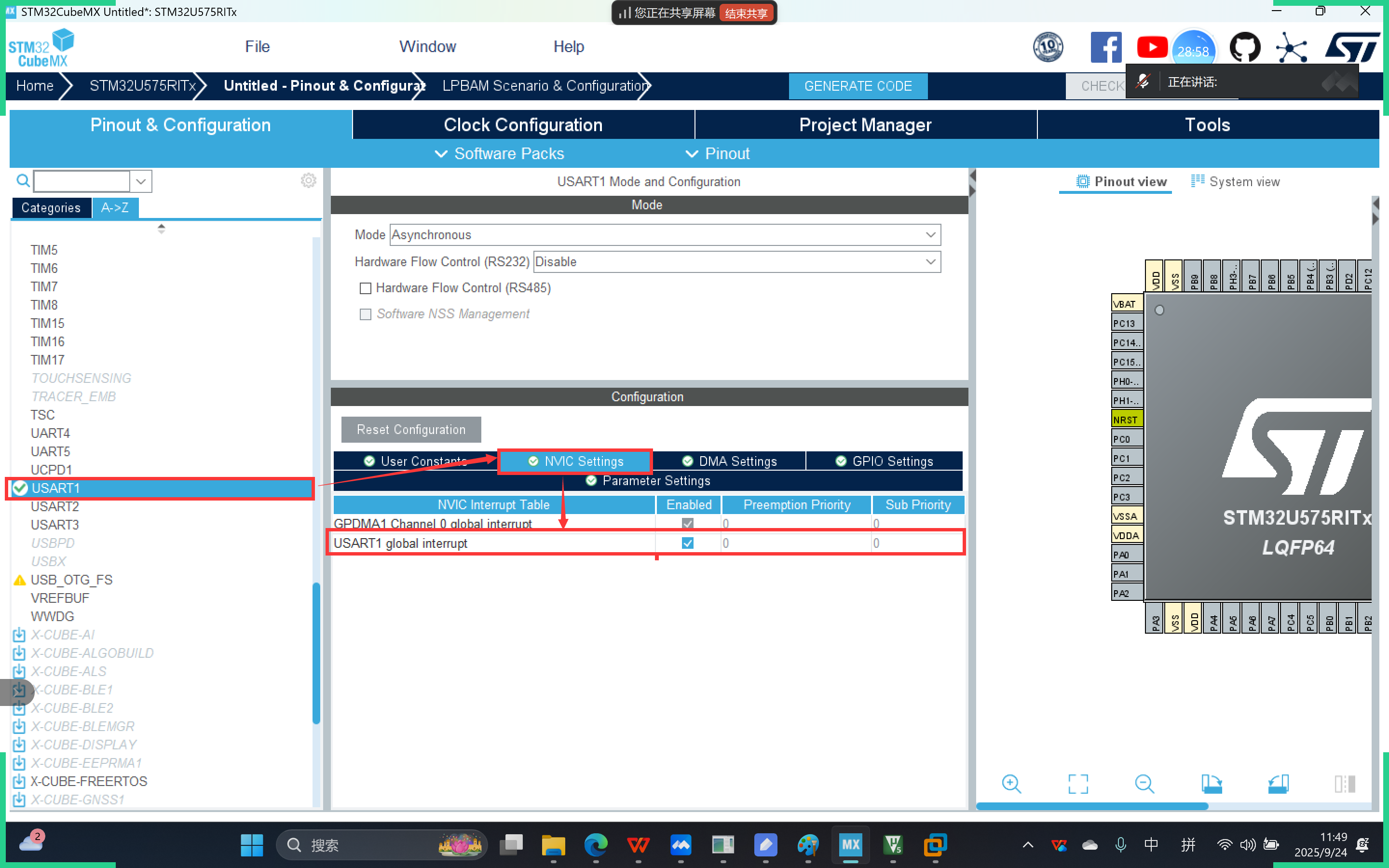1389x868 pixels.
Task: Open the GPIO Settings tab
Action: pos(884,461)
